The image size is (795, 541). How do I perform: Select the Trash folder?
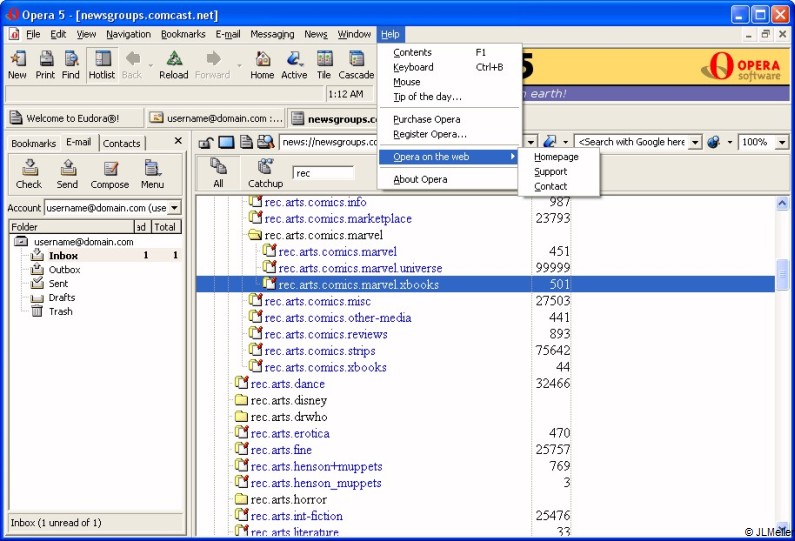click(x=60, y=311)
